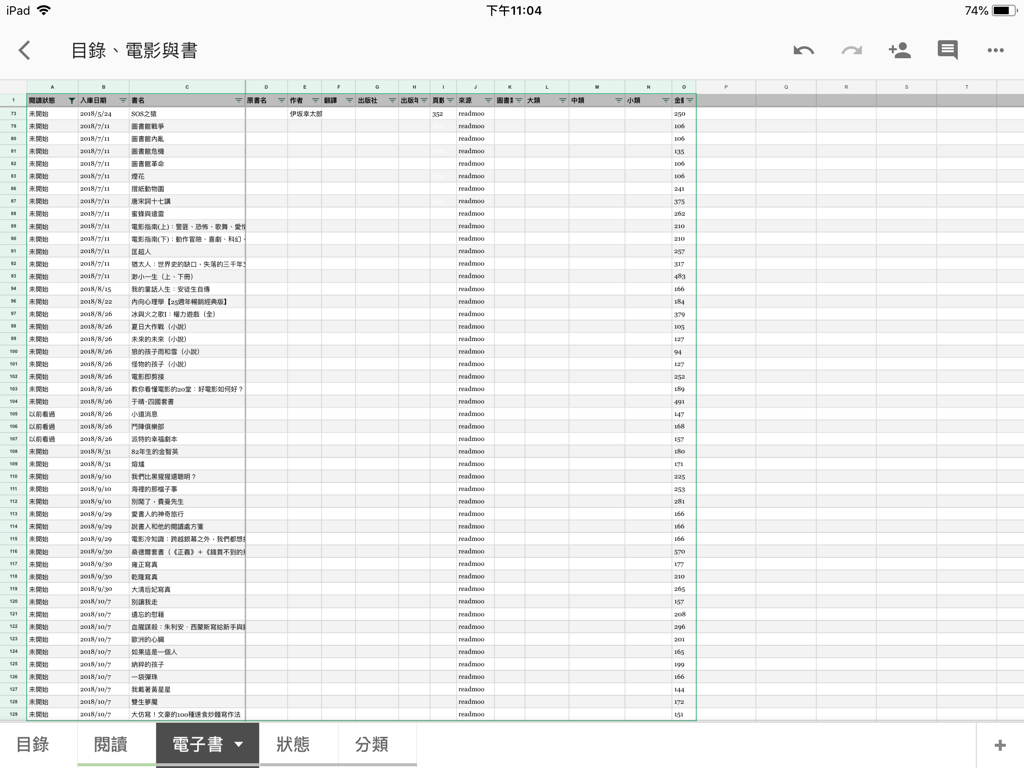This screenshot has width=1024, height=768.
Task: Select date cell 2018/8/22
Action: click(x=104, y=302)
